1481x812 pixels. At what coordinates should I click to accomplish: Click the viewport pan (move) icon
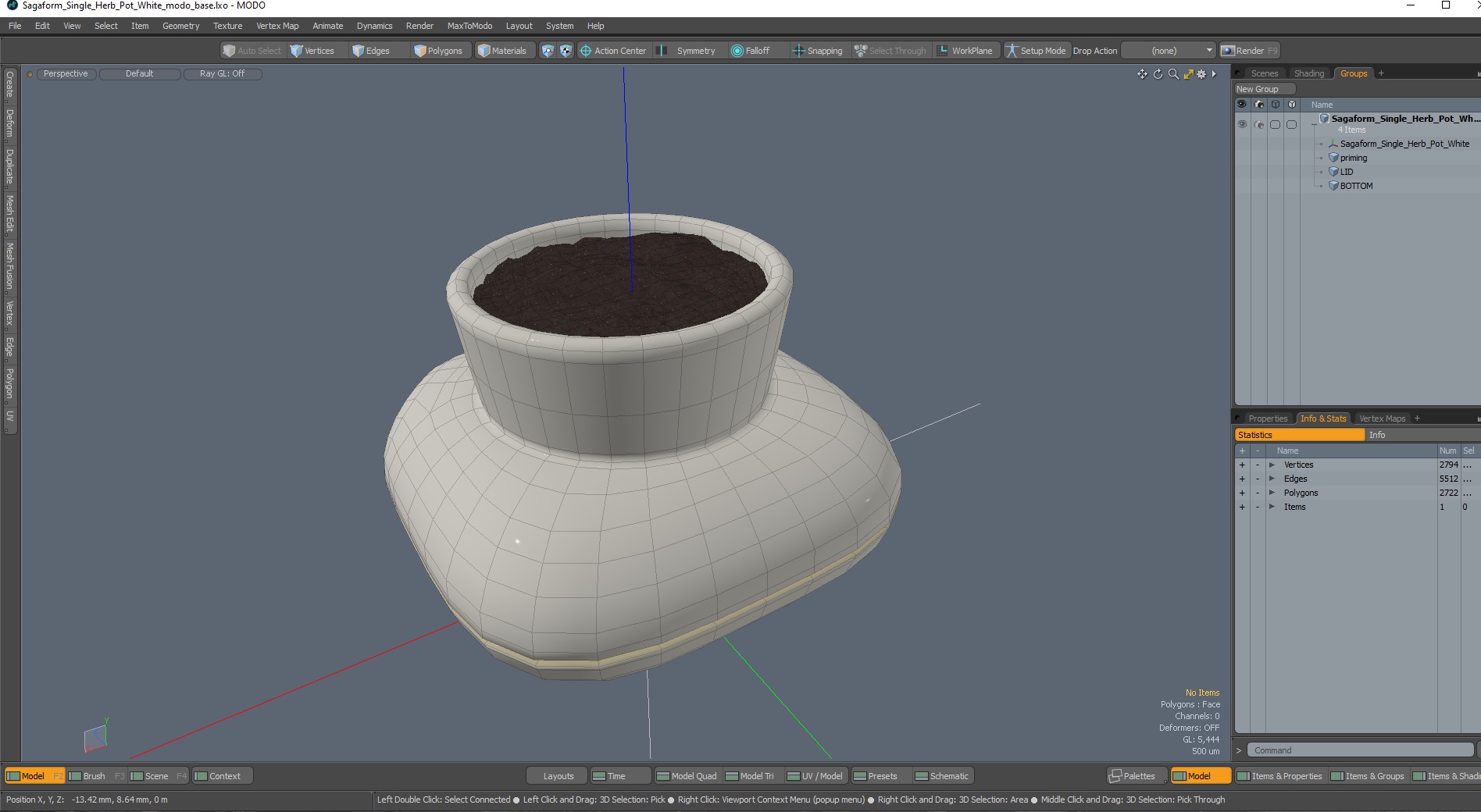coord(1142,74)
